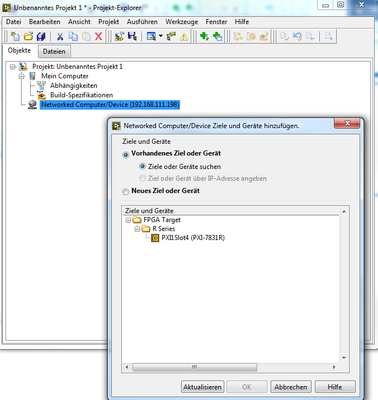Click the PXI-7831R FPGA chip icon

pos(155,238)
